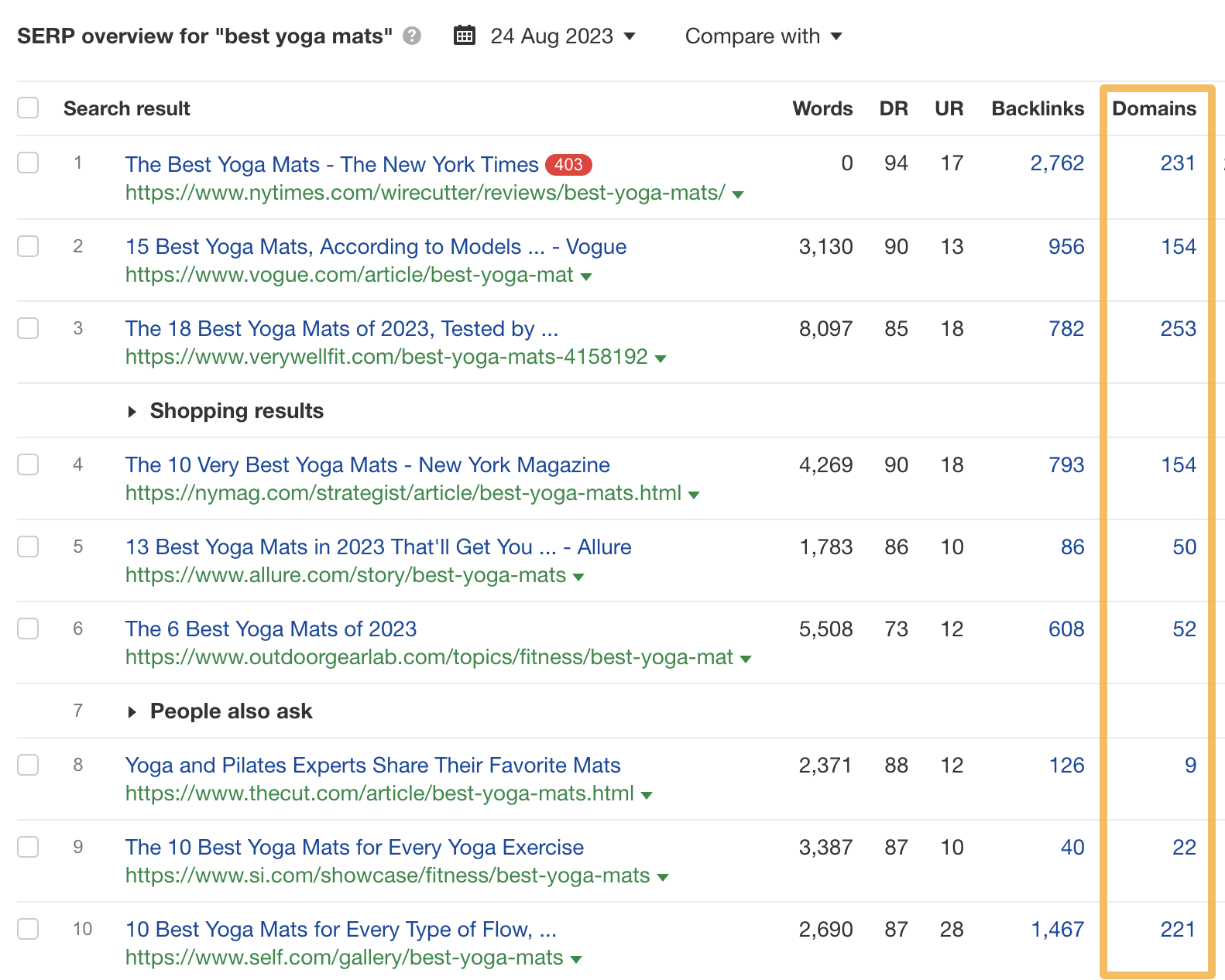Click the 2,762 backlinks link

click(x=1057, y=163)
